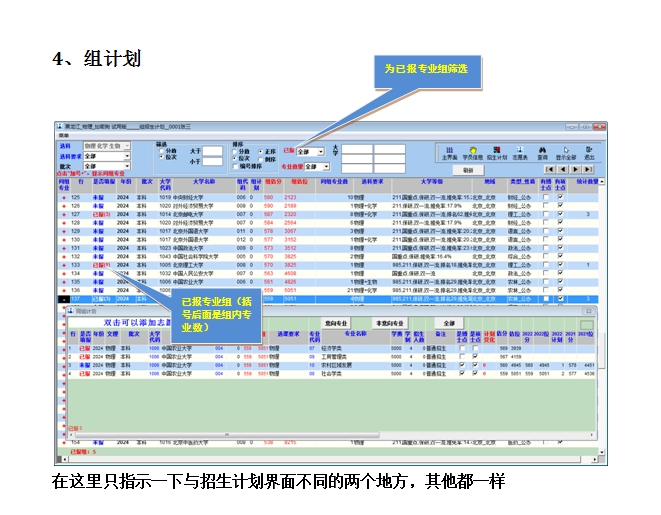Click the 查询 binoculars icon
This screenshot has height=515, width=661.
tap(542, 153)
